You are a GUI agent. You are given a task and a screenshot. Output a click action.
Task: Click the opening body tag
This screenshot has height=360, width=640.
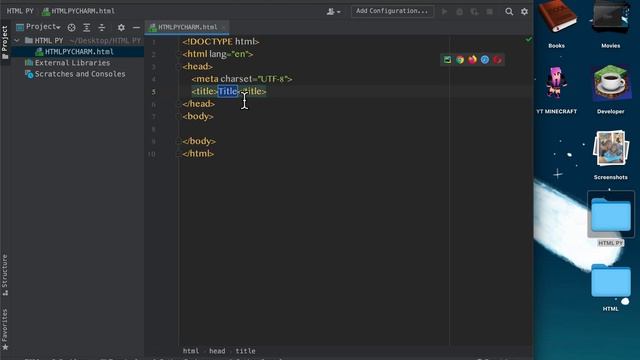[198, 116]
